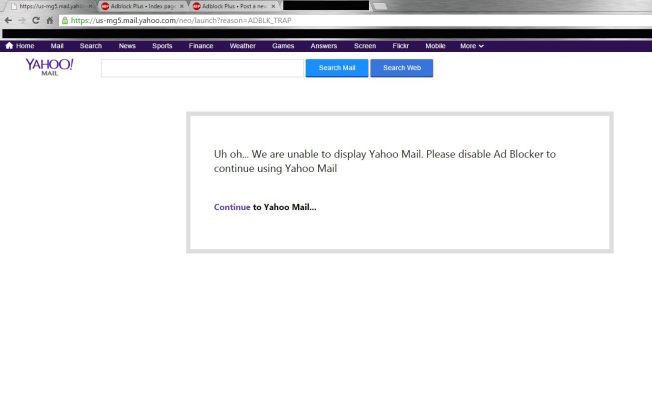
Task: Switch to Adblock Plus Index page tab
Action: (143, 6)
